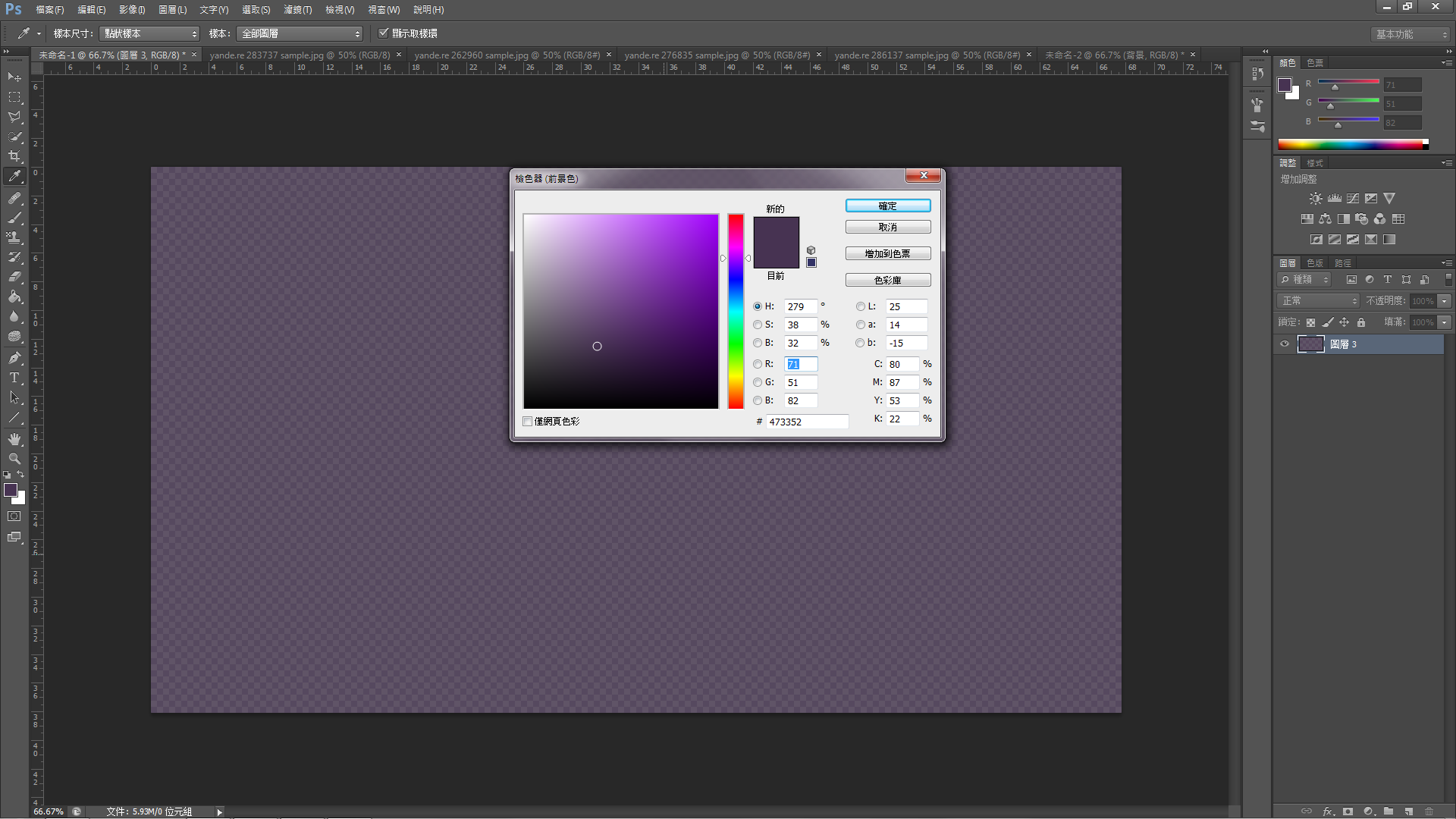Select the Hand tool
Screen dimensions: 1456x819
pos(14,439)
